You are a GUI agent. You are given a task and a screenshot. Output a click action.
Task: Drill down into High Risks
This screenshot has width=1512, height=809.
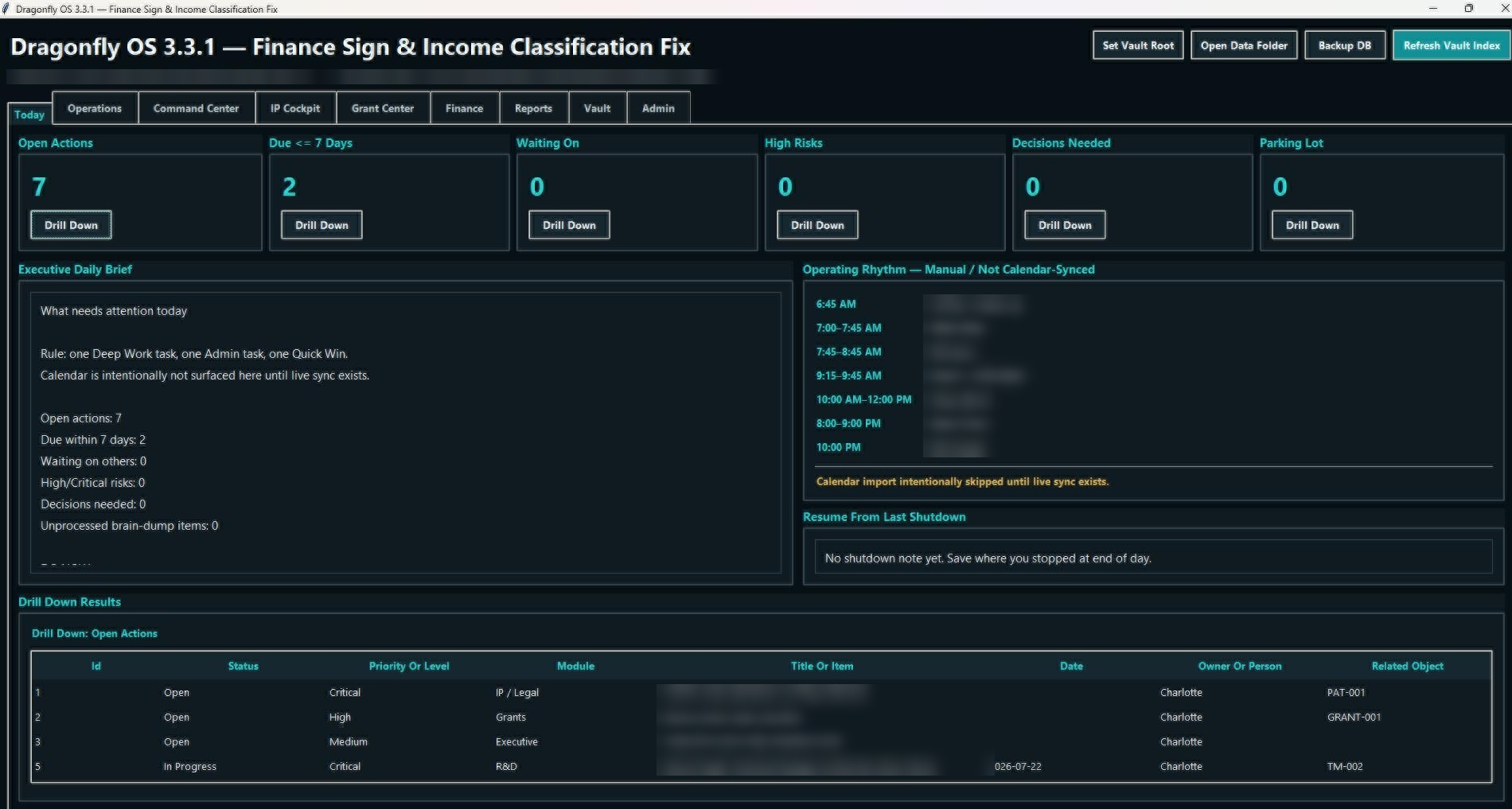[x=817, y=225]
